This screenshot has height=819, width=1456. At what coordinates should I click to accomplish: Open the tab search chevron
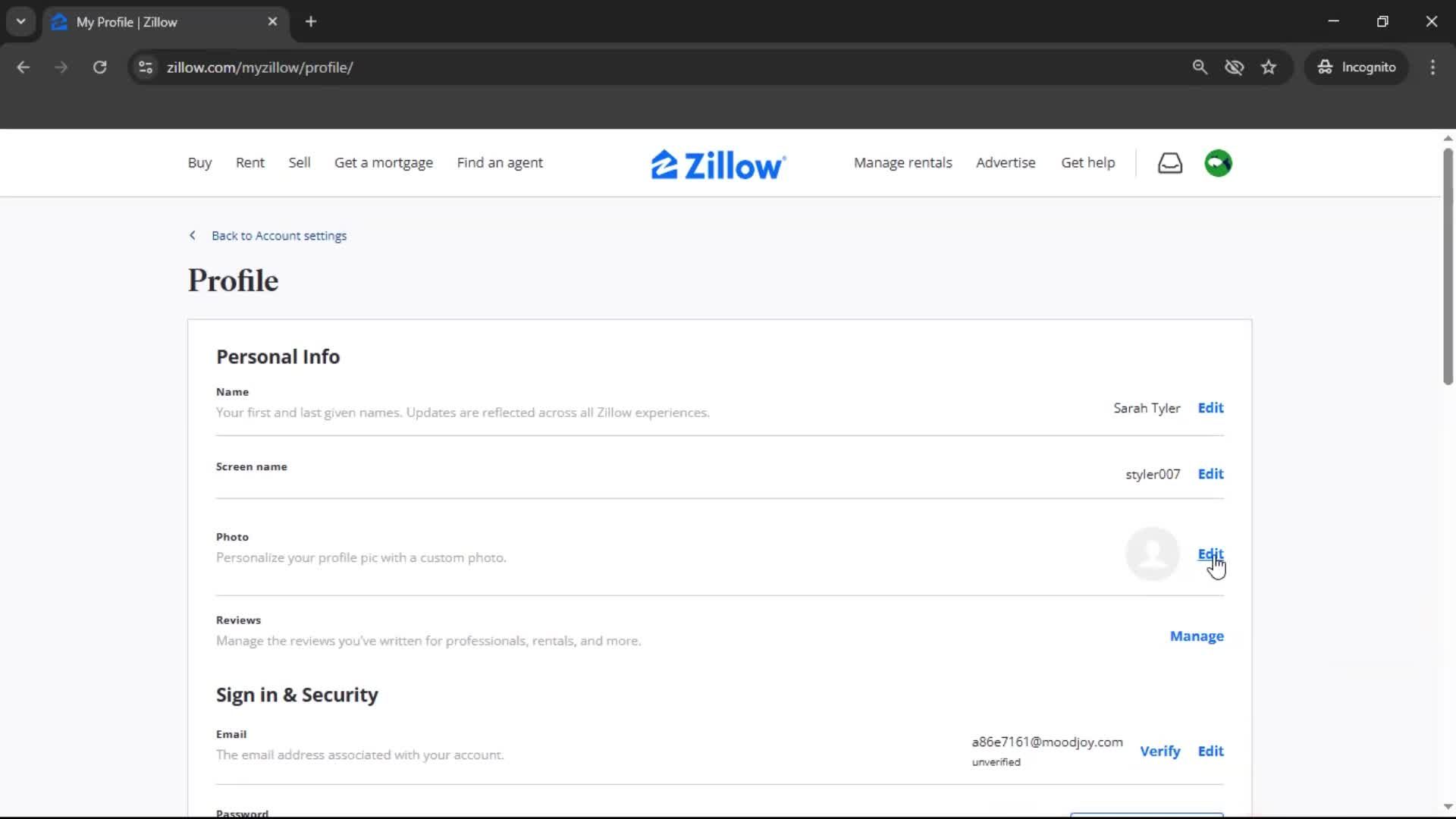(20, 21)
